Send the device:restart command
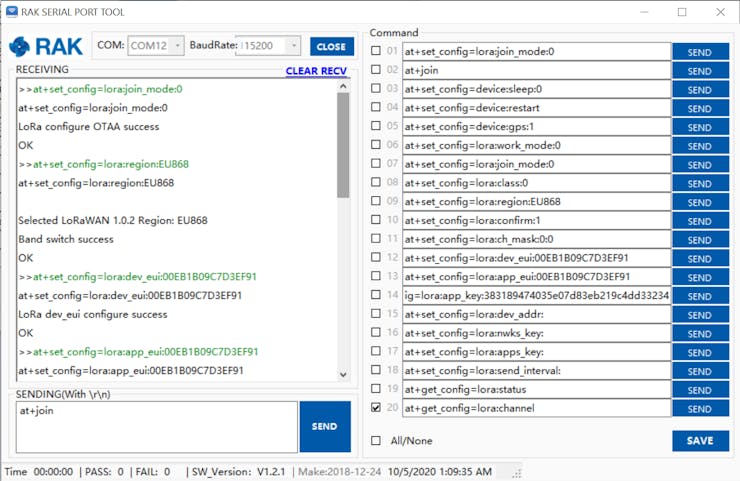Viewport: 740px width, 481px height. 700,108
